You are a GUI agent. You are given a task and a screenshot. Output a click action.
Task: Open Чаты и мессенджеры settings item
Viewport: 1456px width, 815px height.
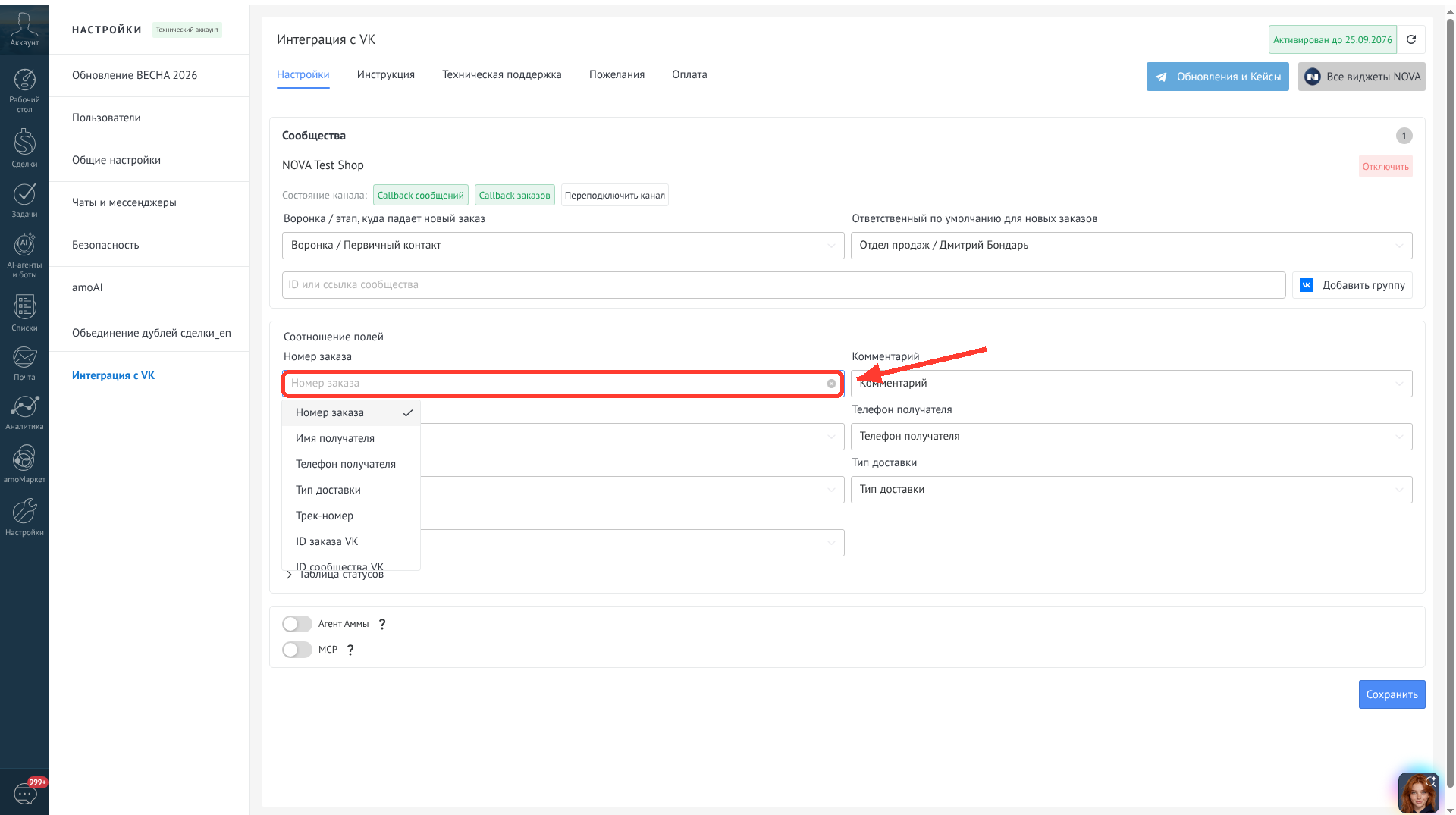pos(149,202)
